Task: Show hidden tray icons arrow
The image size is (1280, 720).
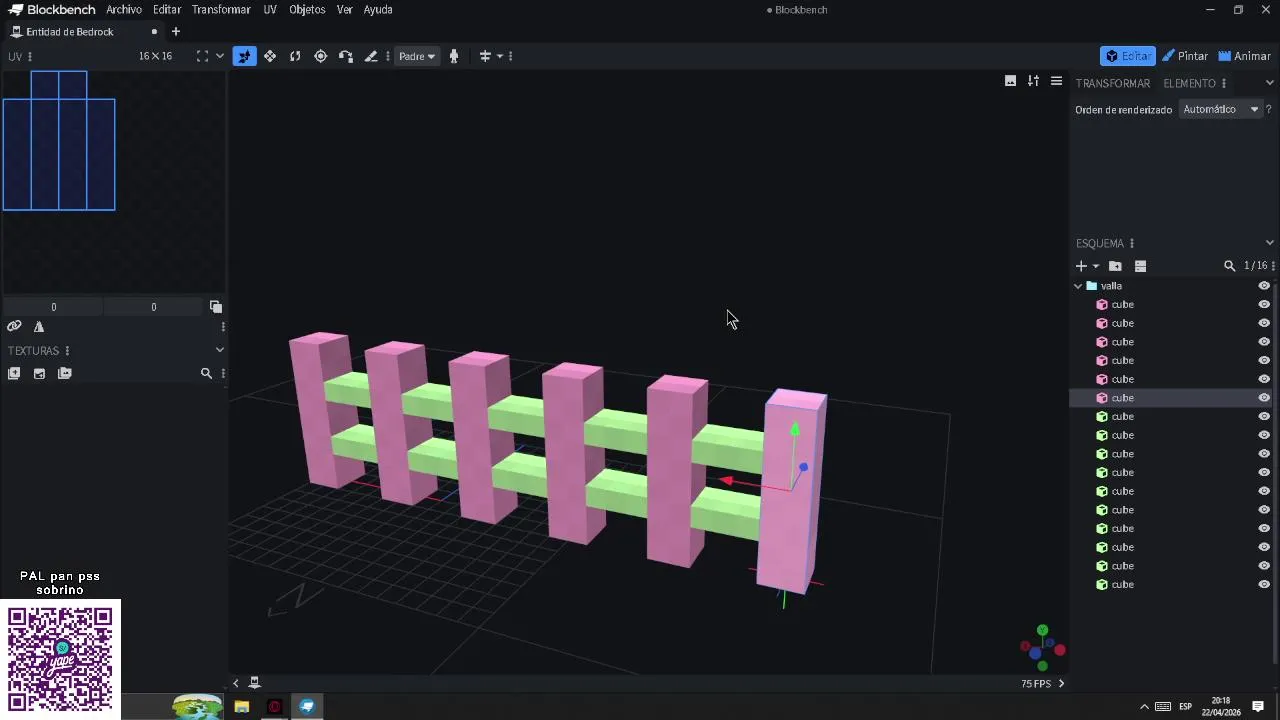Action: [1144, 706]
